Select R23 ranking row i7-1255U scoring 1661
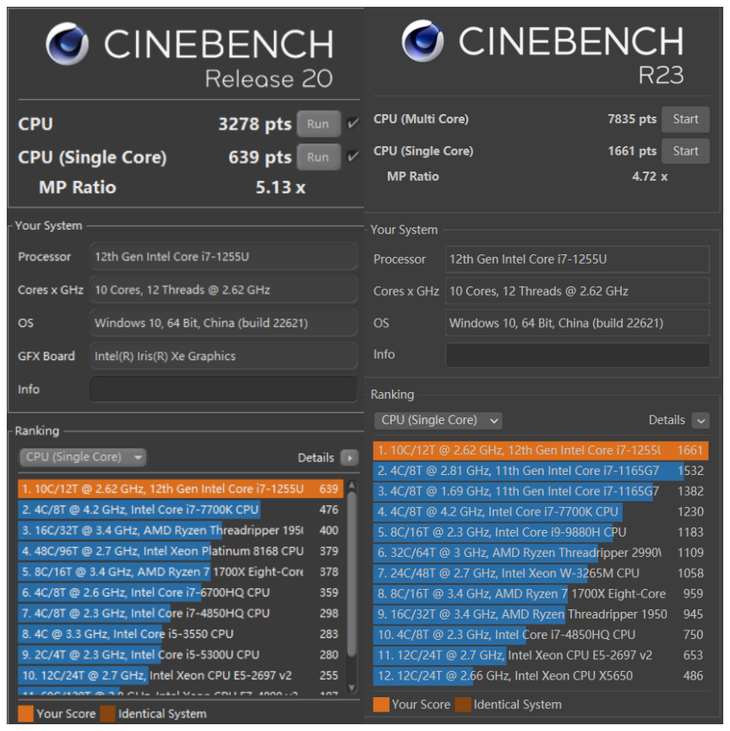 click(x=541, y=450)
